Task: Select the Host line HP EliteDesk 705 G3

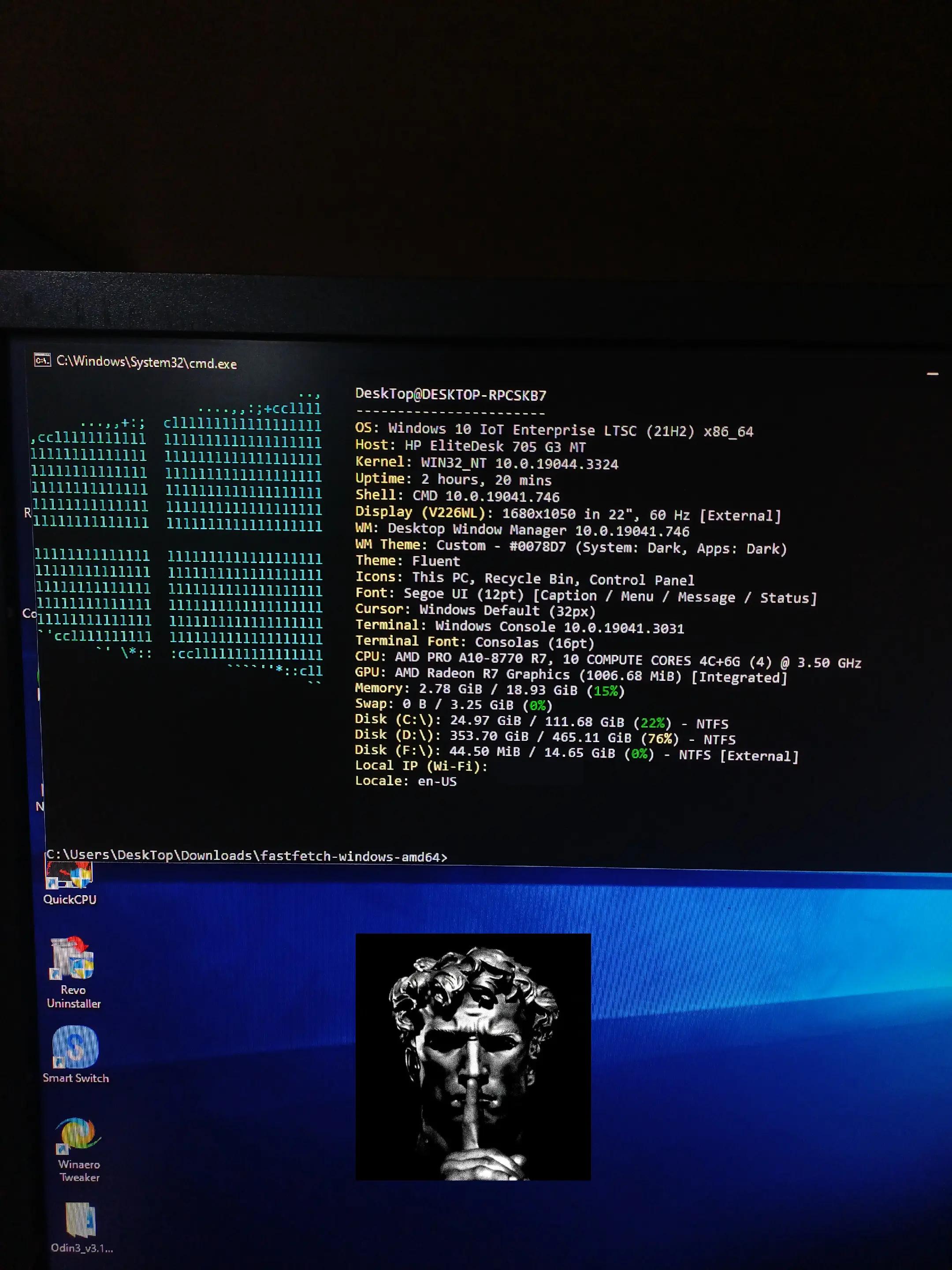Action: [471, 446]
